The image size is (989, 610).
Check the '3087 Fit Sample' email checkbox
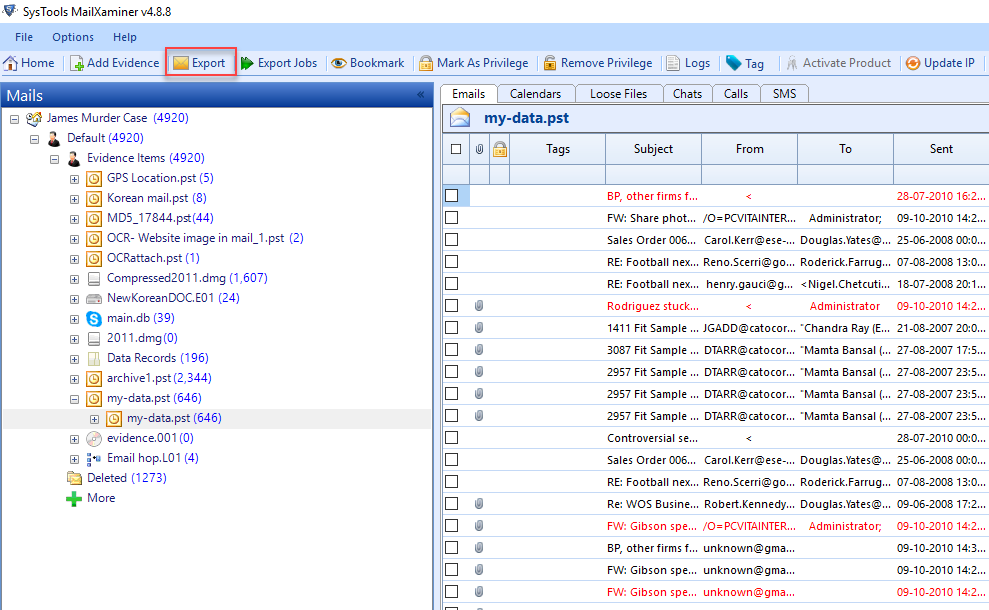pos(452,349)
